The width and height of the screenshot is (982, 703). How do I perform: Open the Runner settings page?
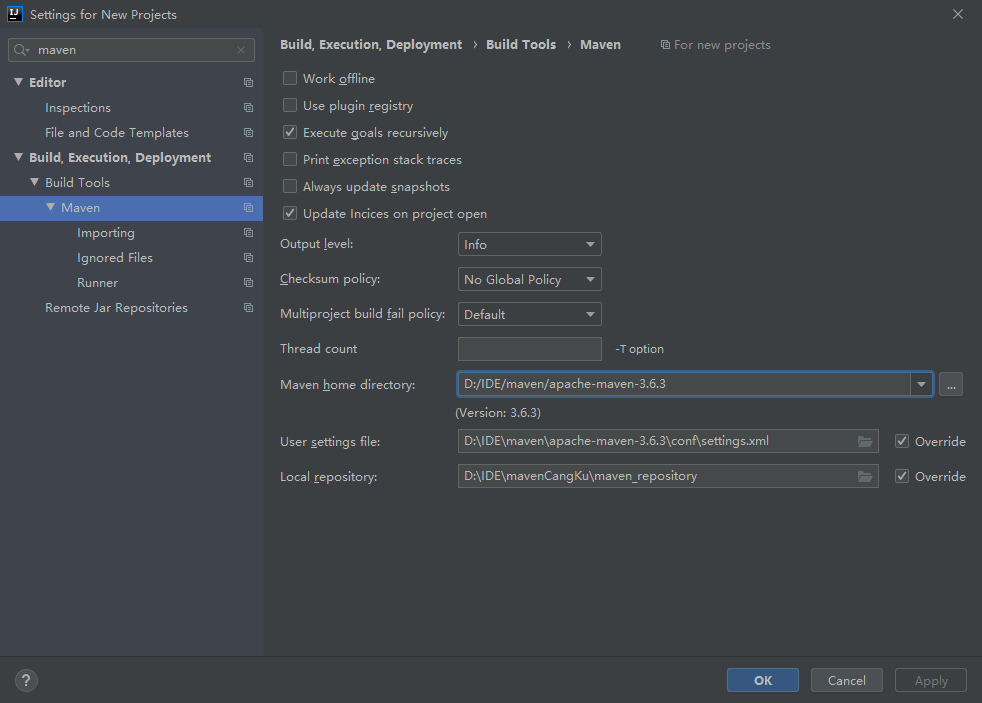coord(97,283)
